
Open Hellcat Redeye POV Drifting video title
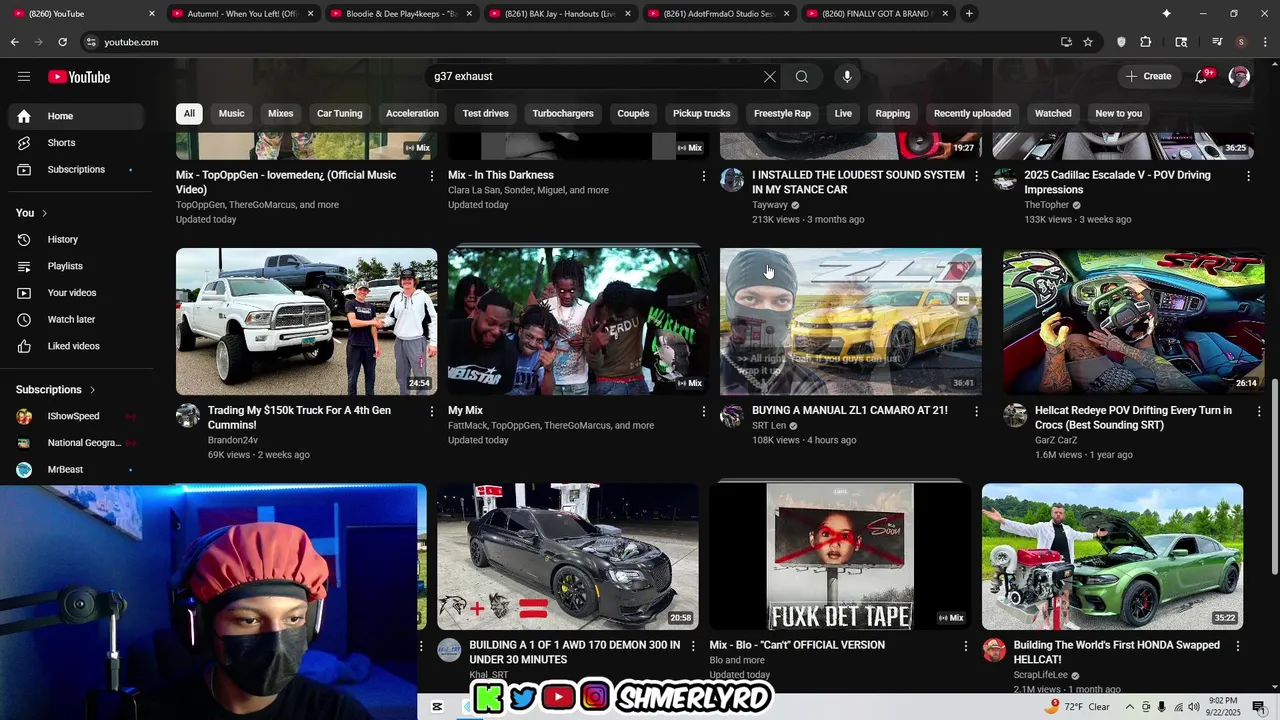[x=1133, y=418]
